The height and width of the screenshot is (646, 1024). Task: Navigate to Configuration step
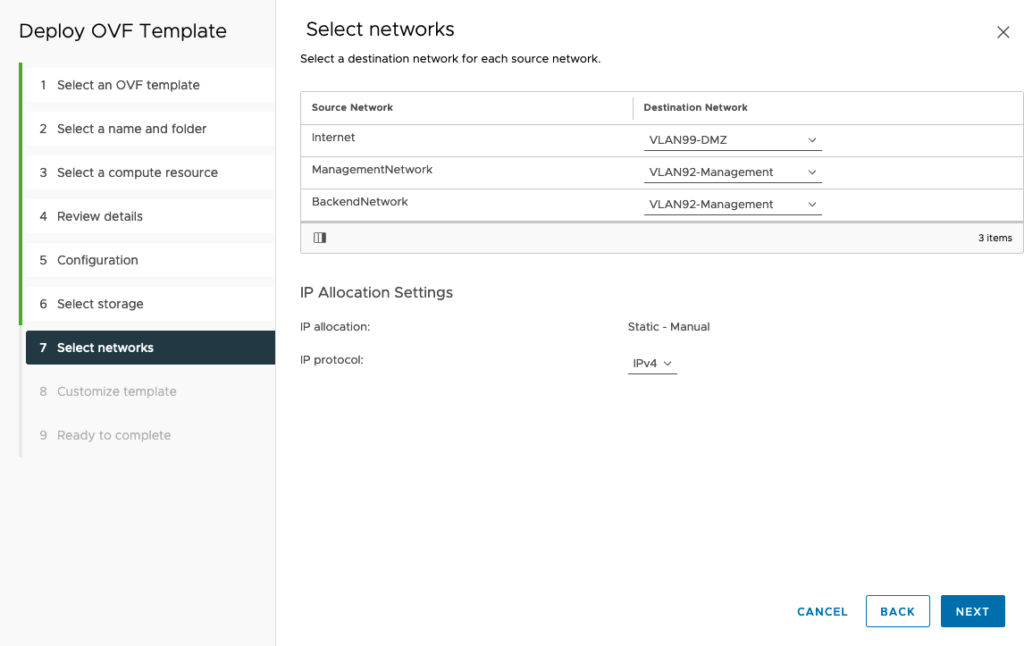pos(97,260)
